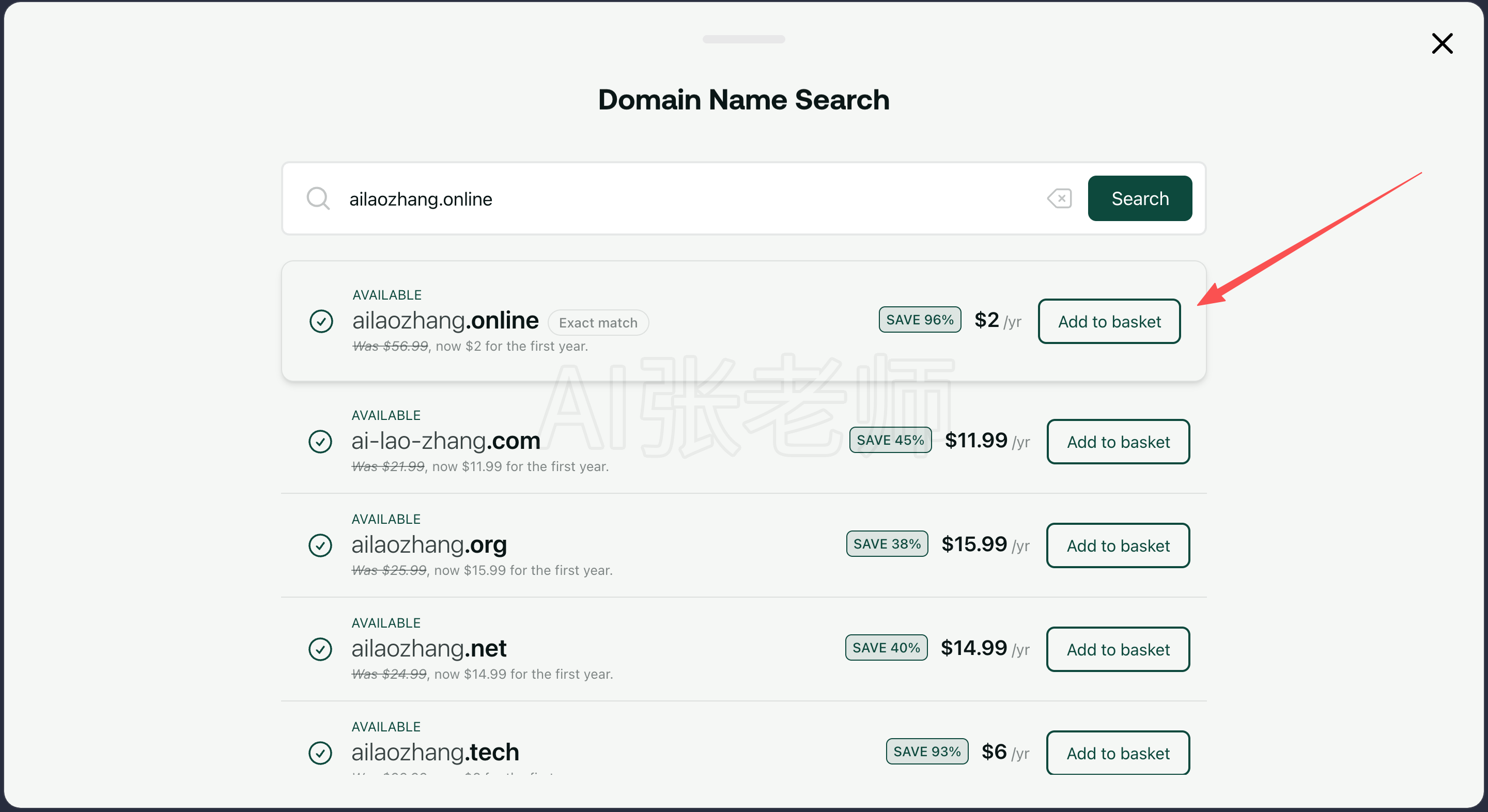Viewport: 1488px width, 812px height.
Task: Click the 'Was $21.99' pricing note
Action: [x=388, y=466]
